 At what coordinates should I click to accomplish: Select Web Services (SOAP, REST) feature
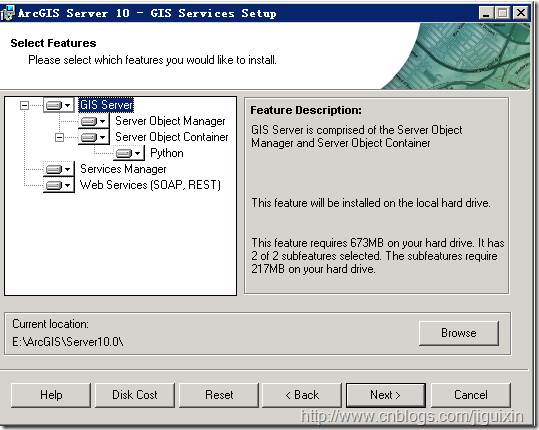click(150, 185)
